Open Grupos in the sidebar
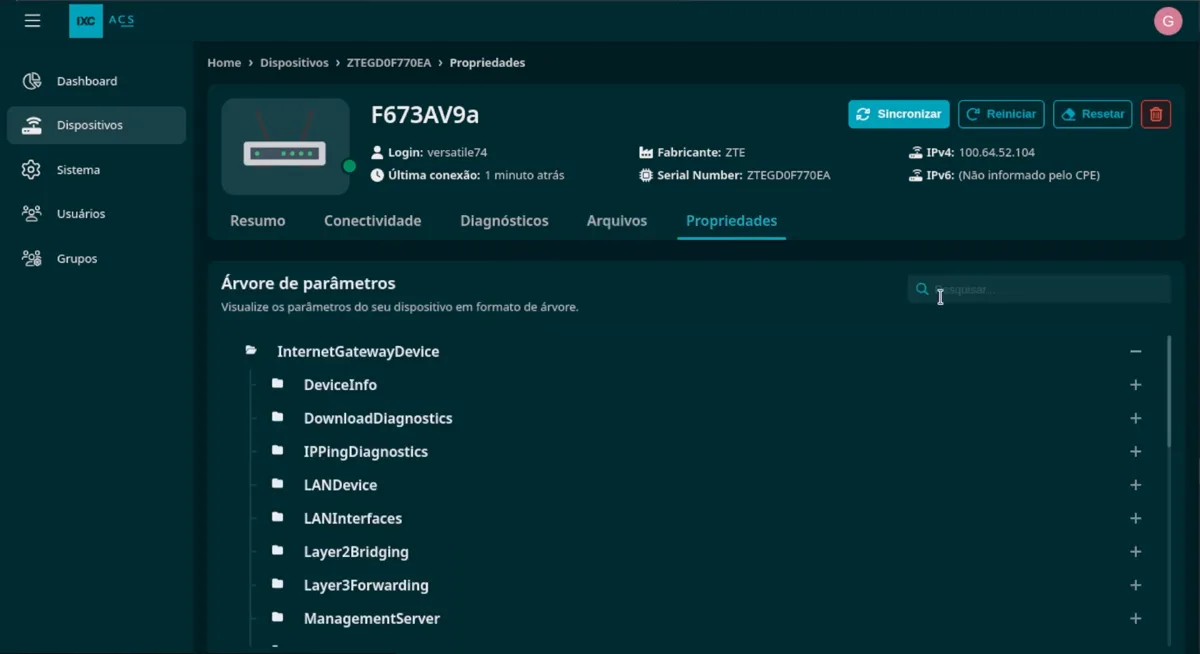Image resolution: width=1200 pixels, height=654 pixels. tap(96, 258)
